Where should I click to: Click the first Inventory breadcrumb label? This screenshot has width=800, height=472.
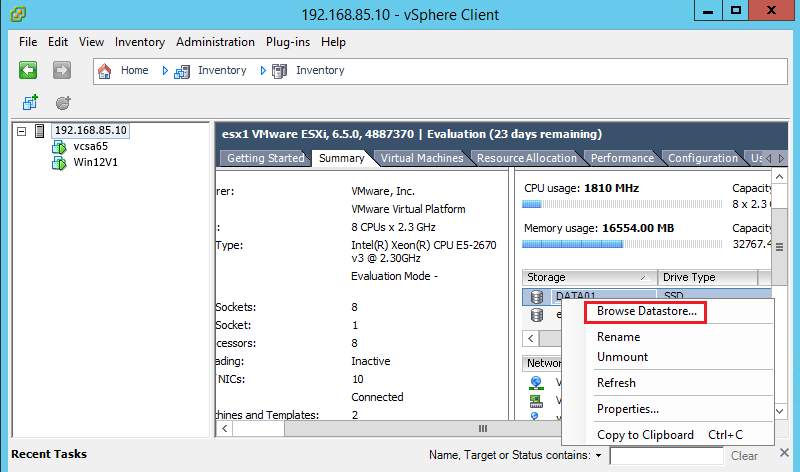(x=222, y=70)
